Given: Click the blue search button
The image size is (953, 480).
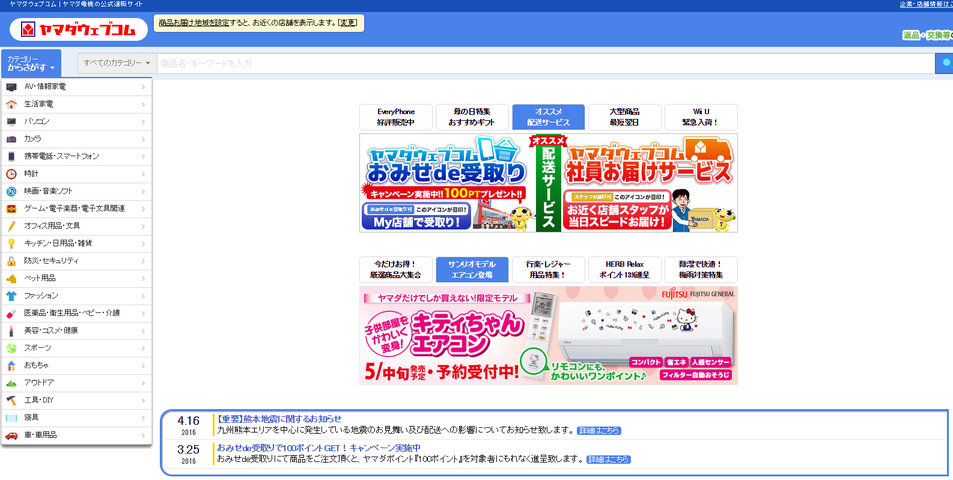Looking at the screenshot, I should (x=944, y=63).
